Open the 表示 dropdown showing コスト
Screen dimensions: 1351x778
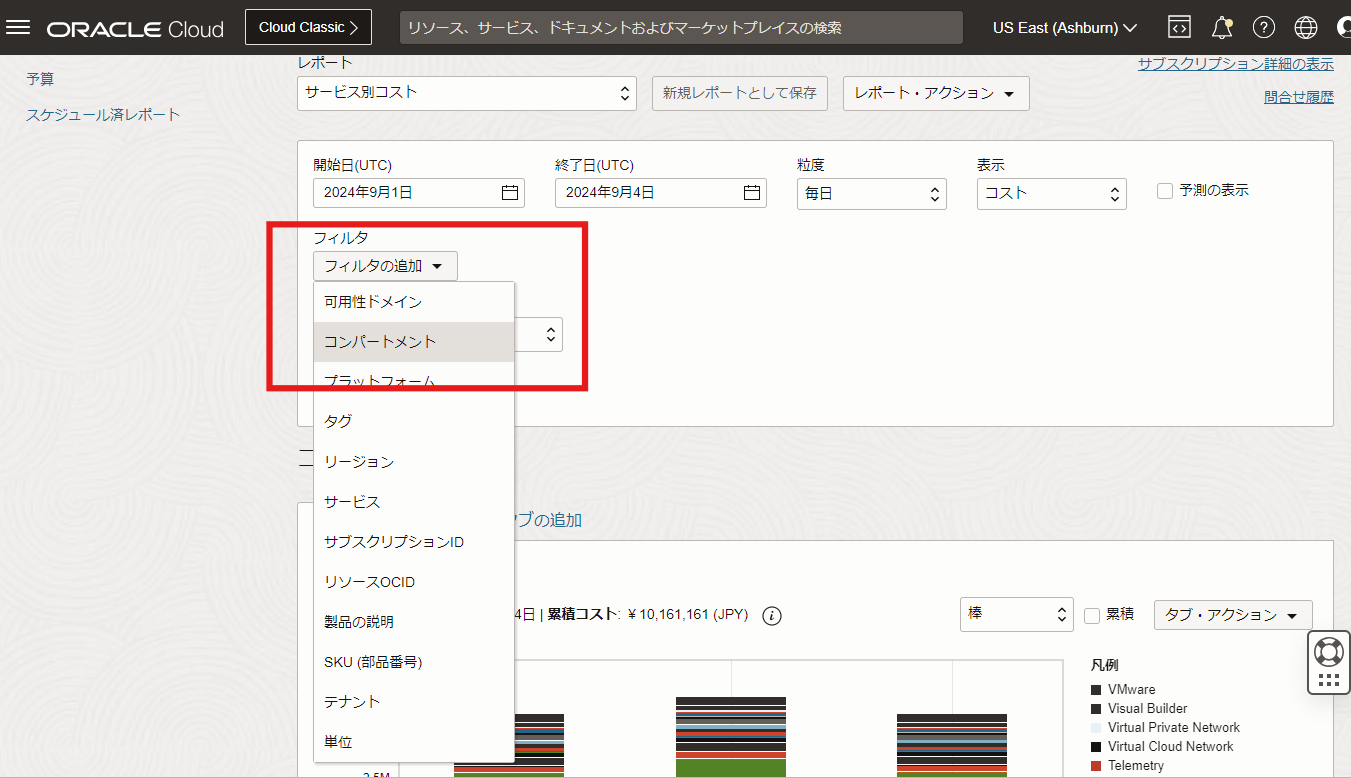pyautogui.click(x=1051, y=193)
